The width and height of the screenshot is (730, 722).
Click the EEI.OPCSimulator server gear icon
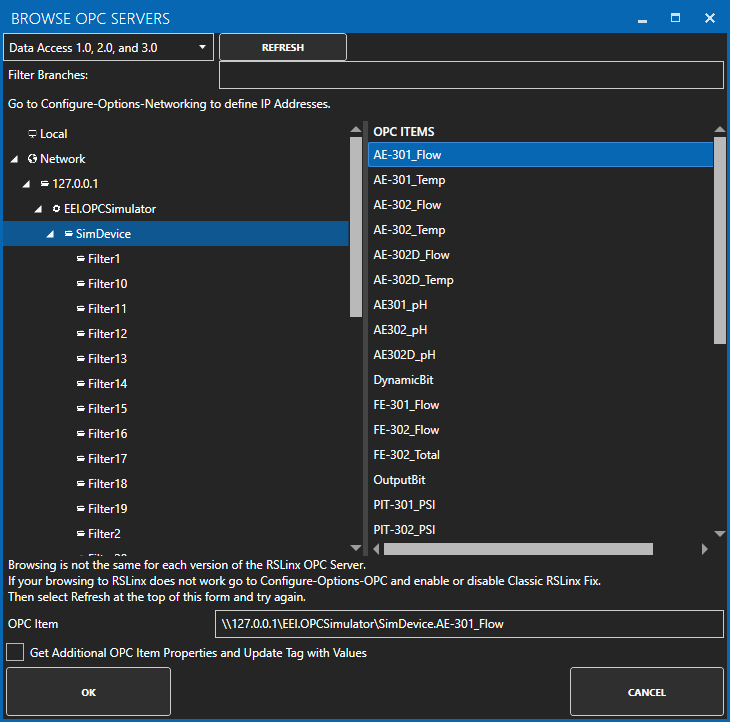pyautogui.click(x=56, y=209)
